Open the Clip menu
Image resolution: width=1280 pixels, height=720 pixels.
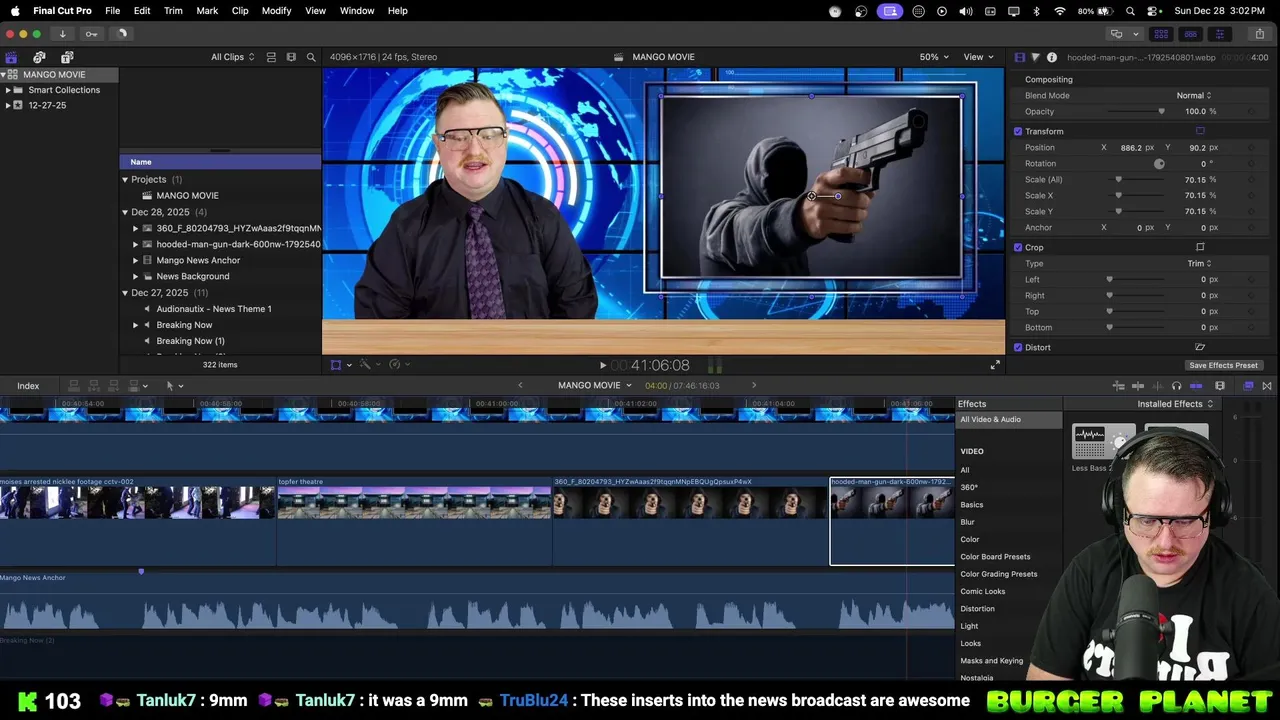pos(240,10)
